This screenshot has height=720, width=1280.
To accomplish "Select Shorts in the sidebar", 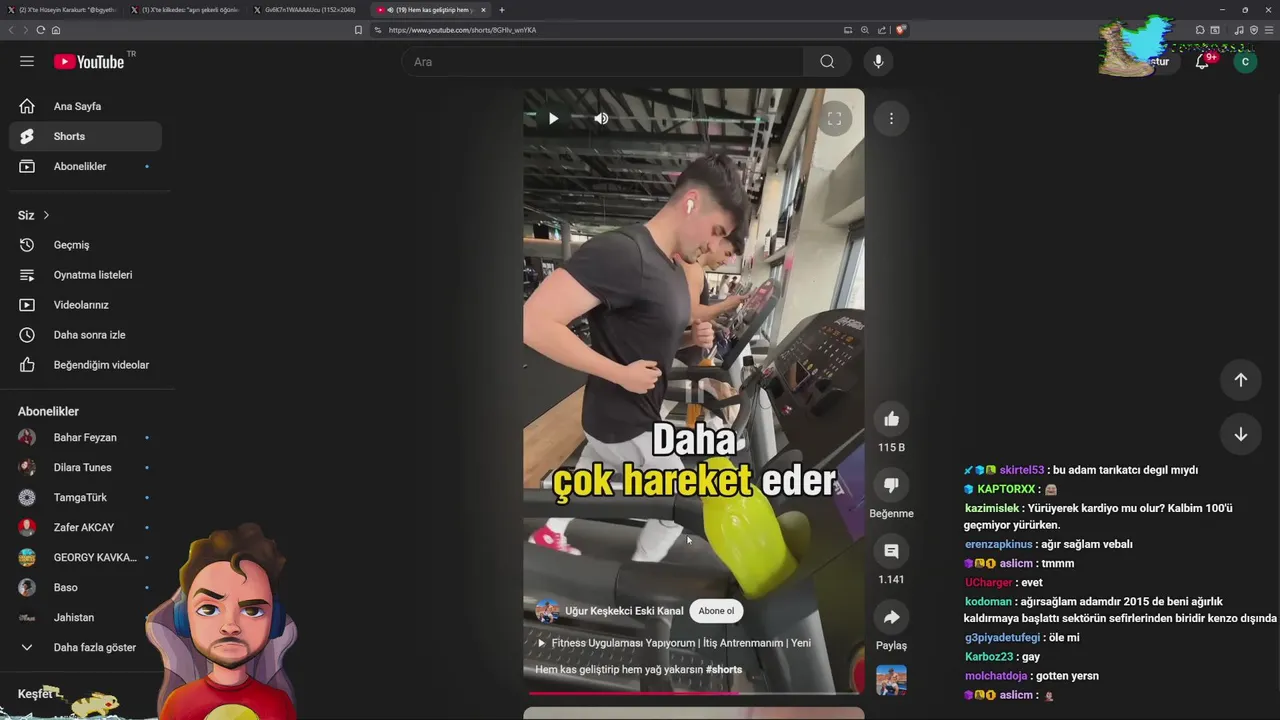I will [x=85, y=136].
